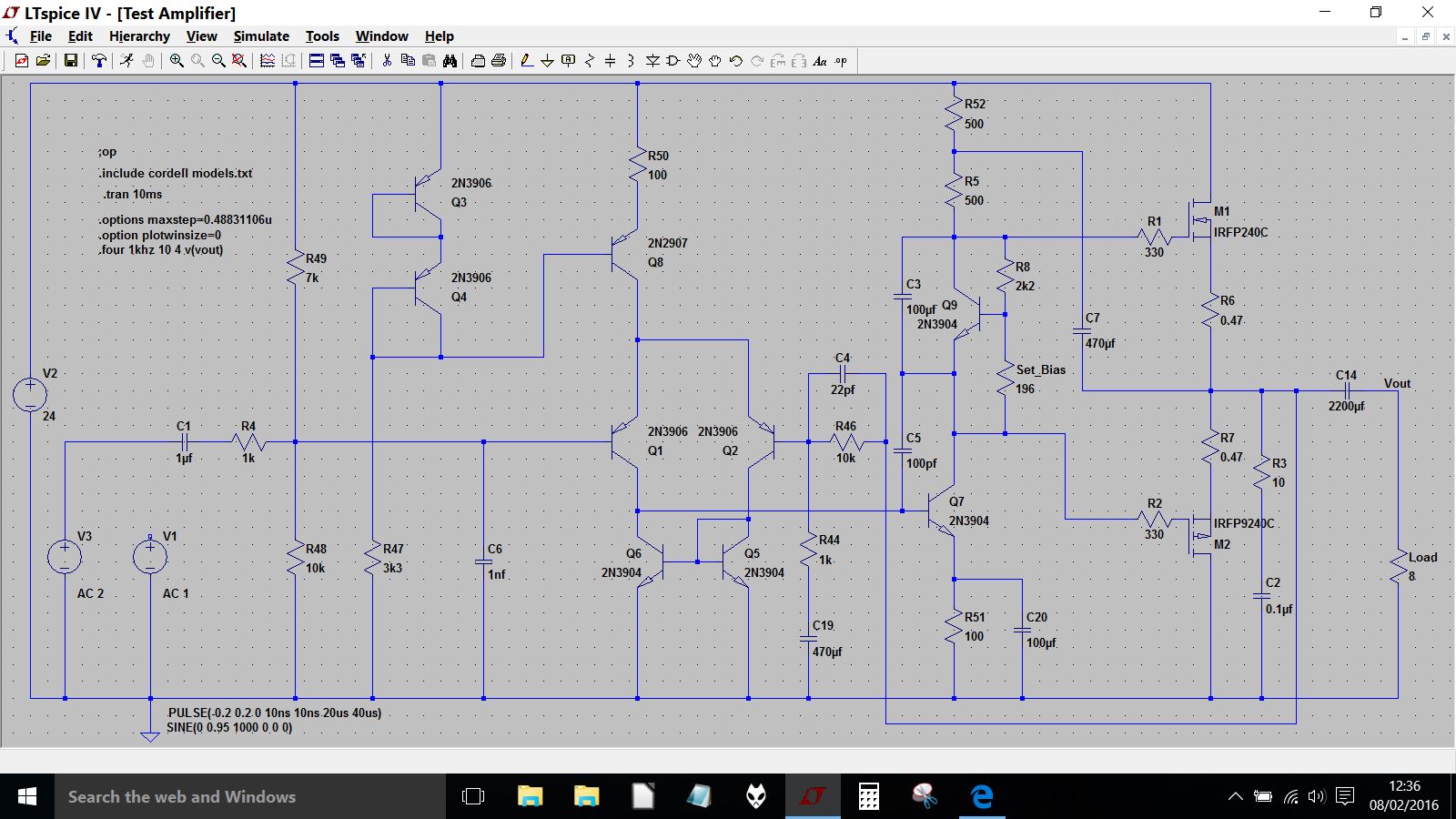
Task: Select the Capacitor placement tool
Action: [x=611, y=61]
